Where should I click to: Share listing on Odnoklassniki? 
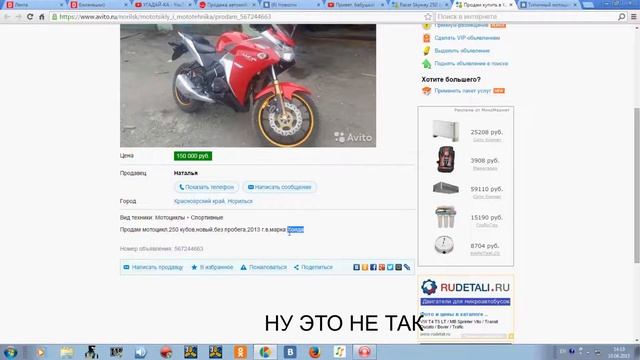point(365,267)
